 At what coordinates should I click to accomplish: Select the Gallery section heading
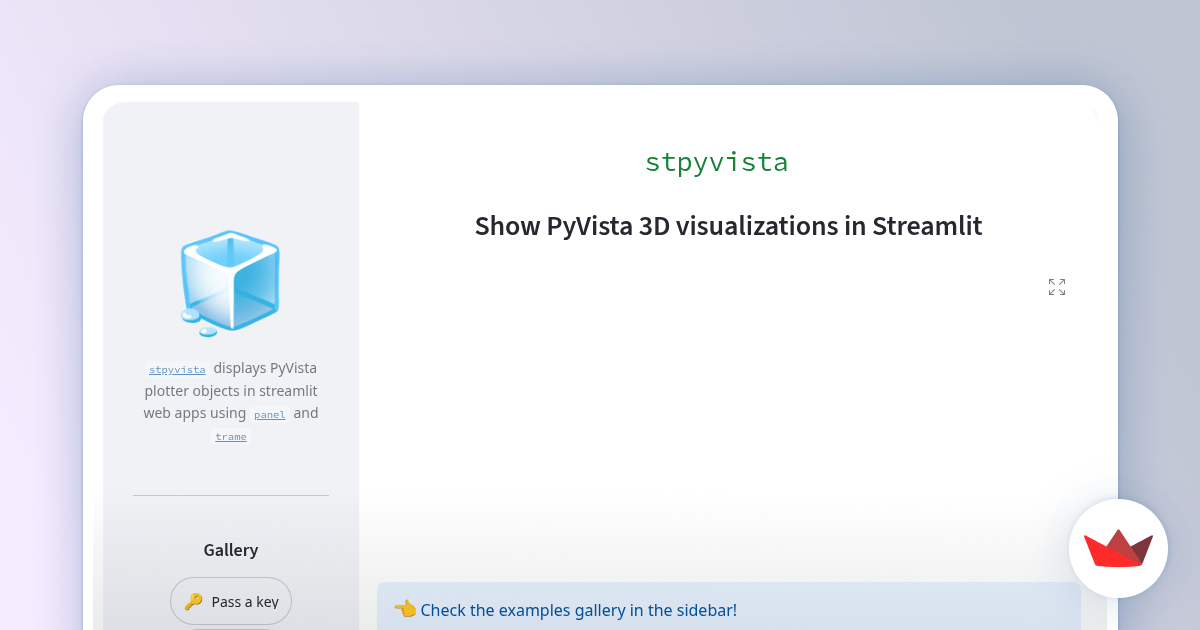pos(230,549)
